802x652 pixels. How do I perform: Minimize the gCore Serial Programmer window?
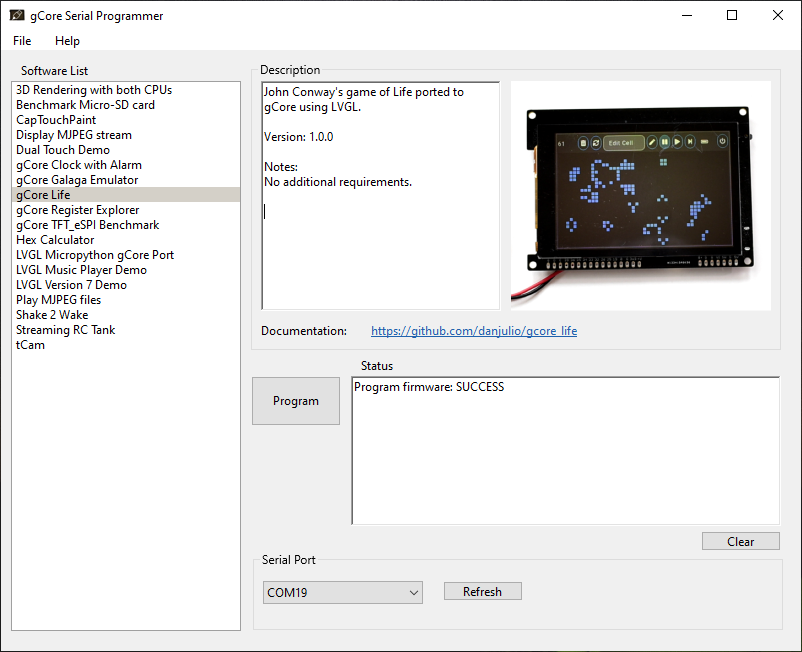coord(687,15)
